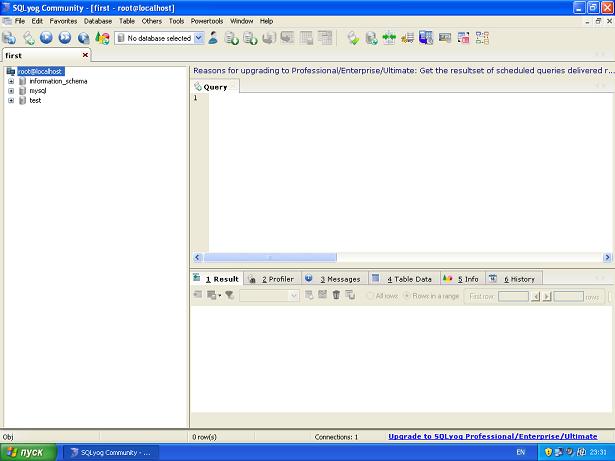Click the new connection toolbar icon

[9, 38]
